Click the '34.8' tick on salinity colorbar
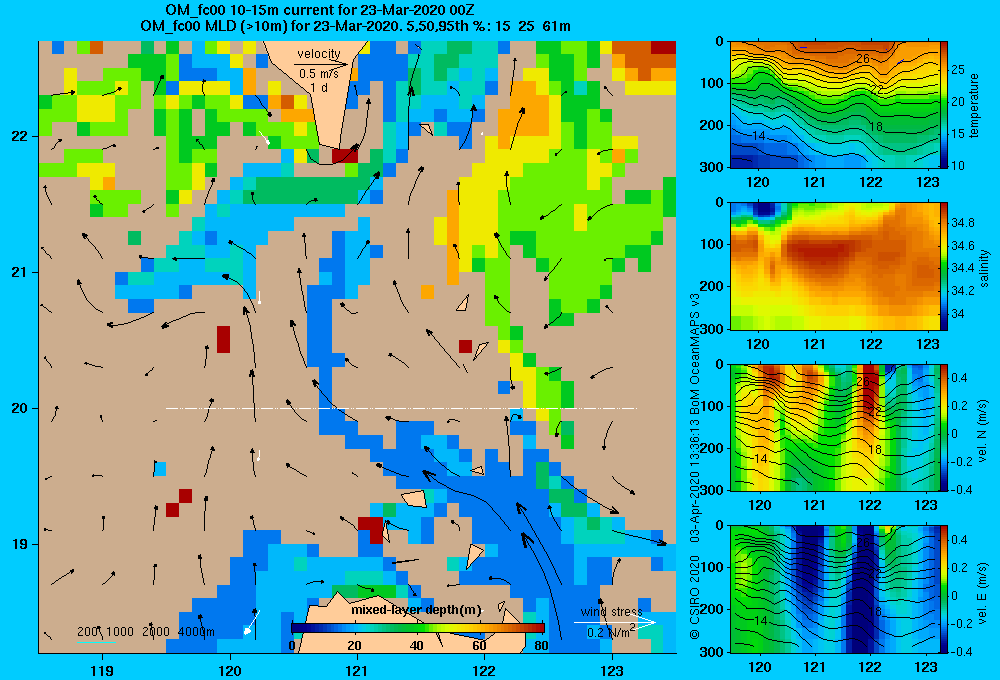 [963, 223]
